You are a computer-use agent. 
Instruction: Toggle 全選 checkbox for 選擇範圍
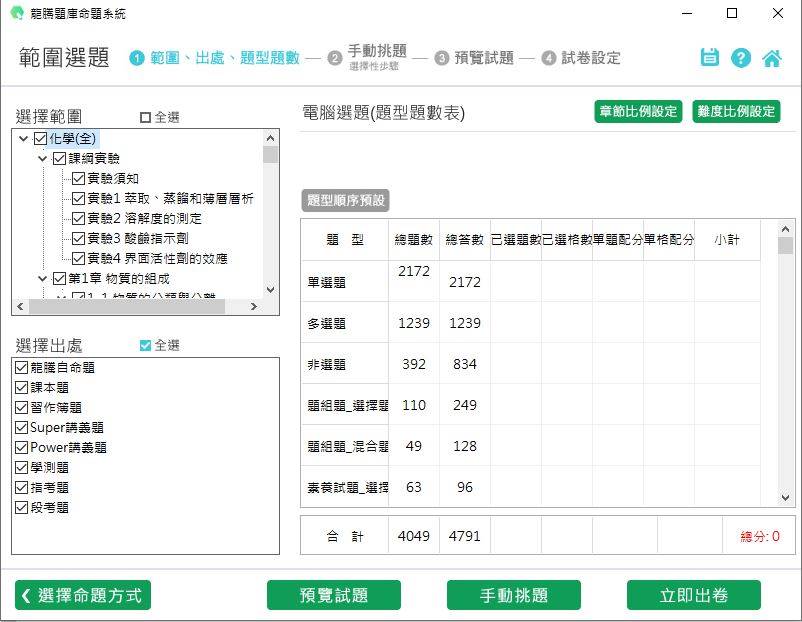point(145,118)
